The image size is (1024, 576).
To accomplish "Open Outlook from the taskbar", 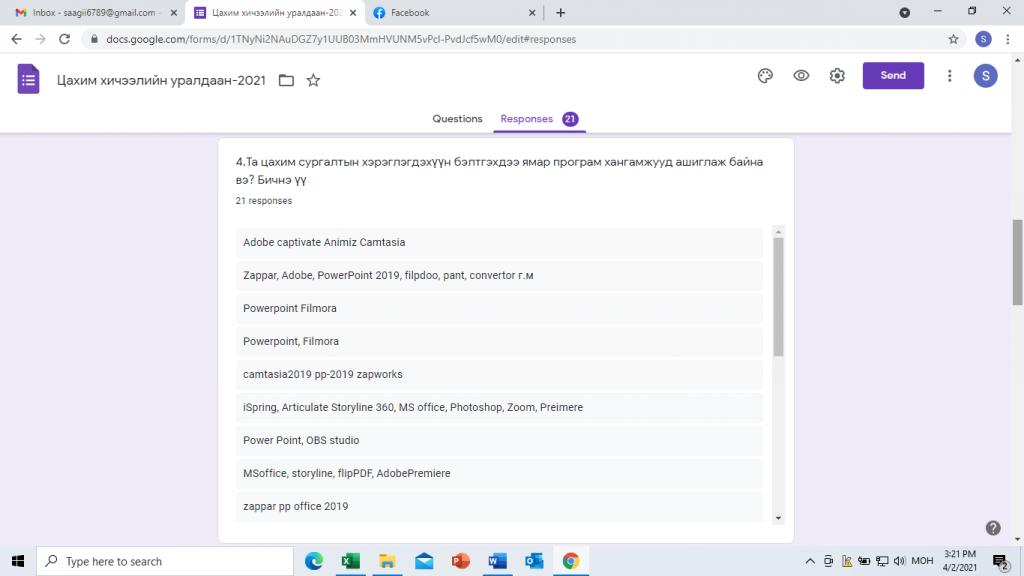I will [534, 561].
